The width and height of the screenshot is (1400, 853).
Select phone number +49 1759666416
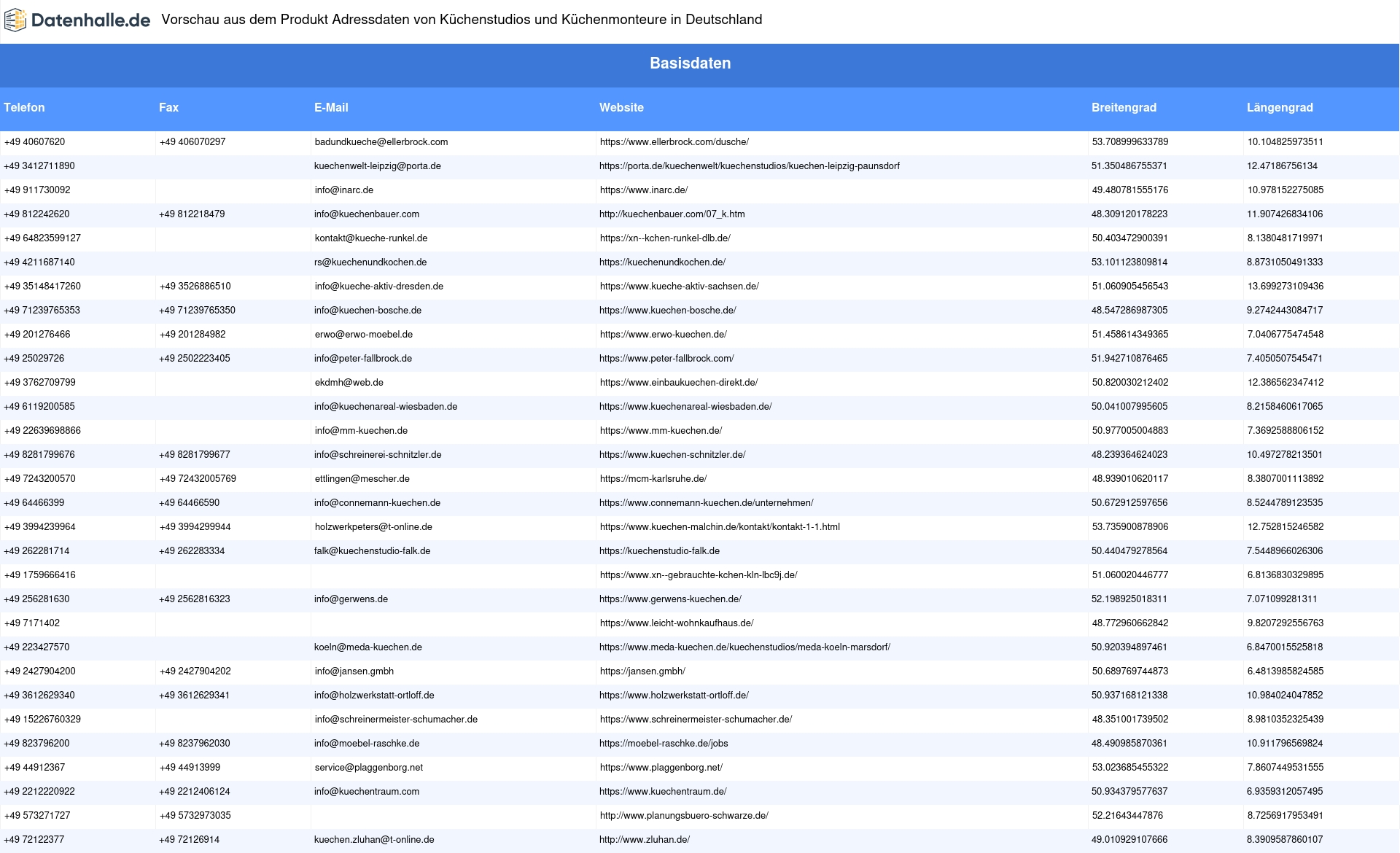(40, 575)
